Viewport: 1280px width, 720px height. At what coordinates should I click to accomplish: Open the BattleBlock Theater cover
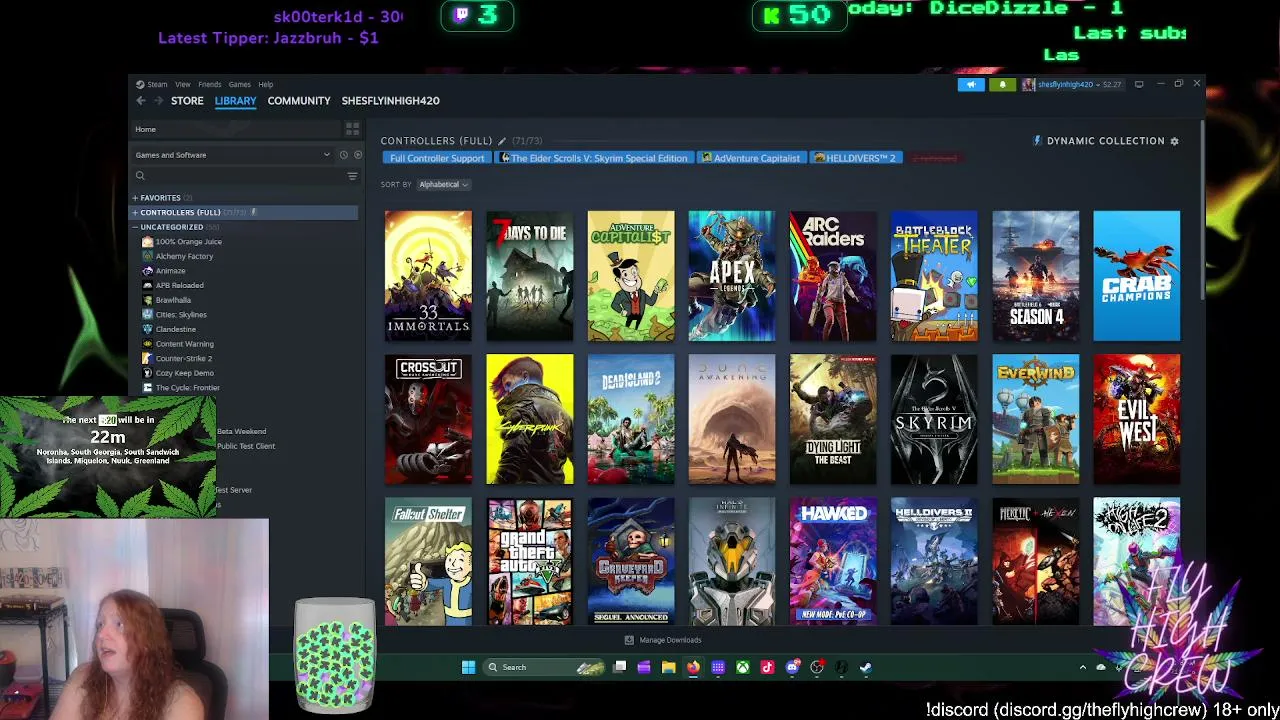(x=934, y=276)
